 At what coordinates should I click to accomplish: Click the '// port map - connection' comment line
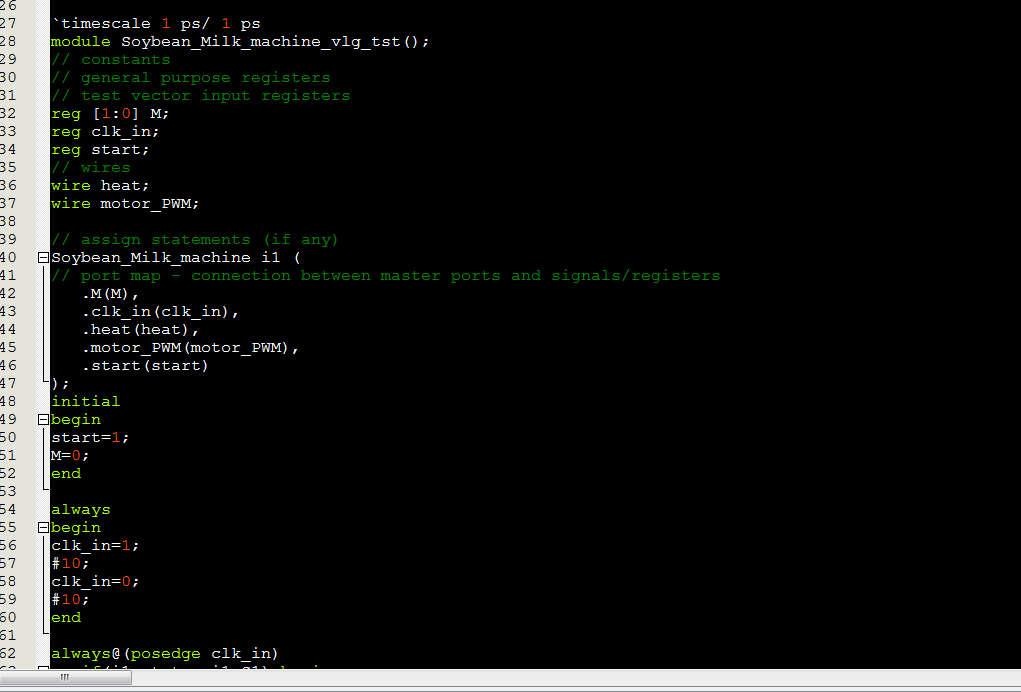point(386,276)
